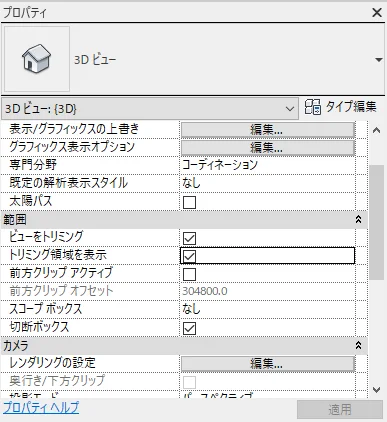Enable the 太陽パス checkbox

[189, 202]
